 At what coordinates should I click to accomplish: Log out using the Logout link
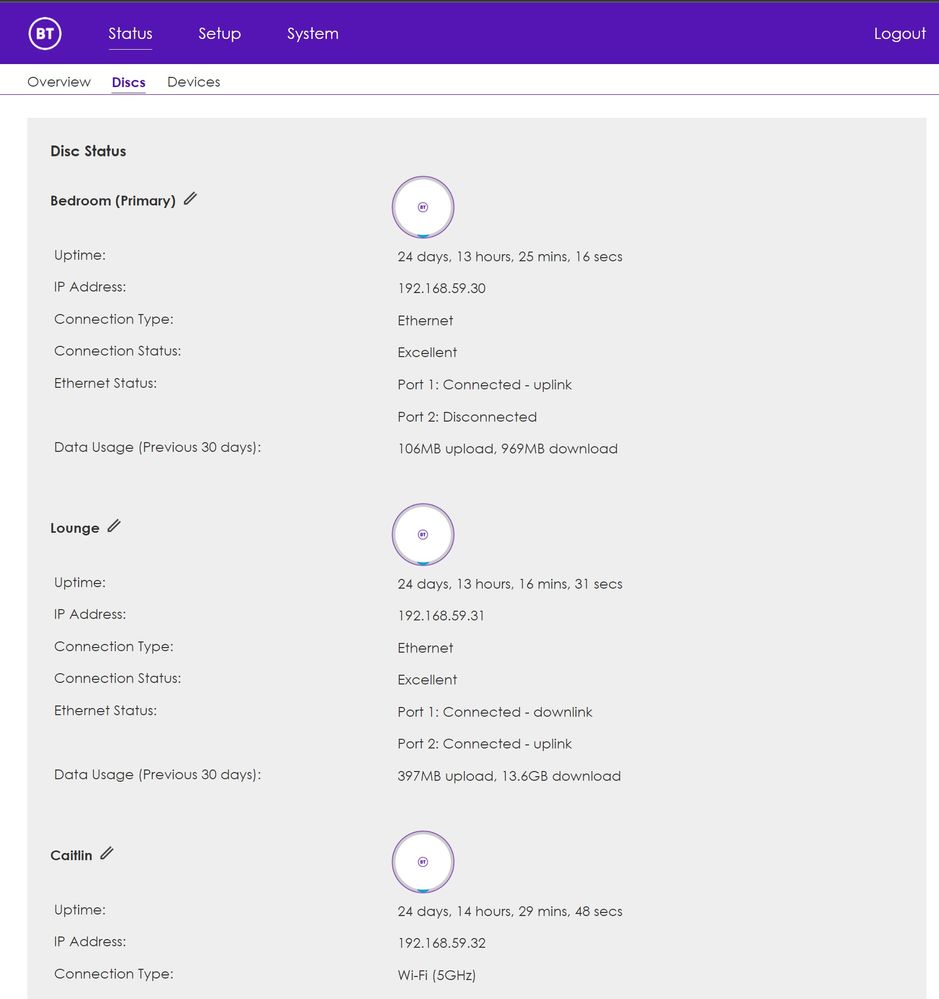tap(899, 34)
